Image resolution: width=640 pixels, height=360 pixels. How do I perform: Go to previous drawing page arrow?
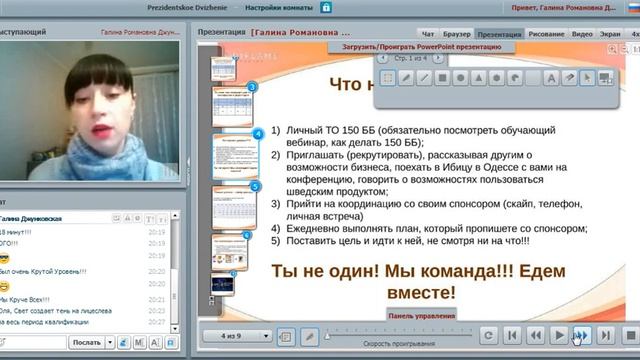(382, 58)
